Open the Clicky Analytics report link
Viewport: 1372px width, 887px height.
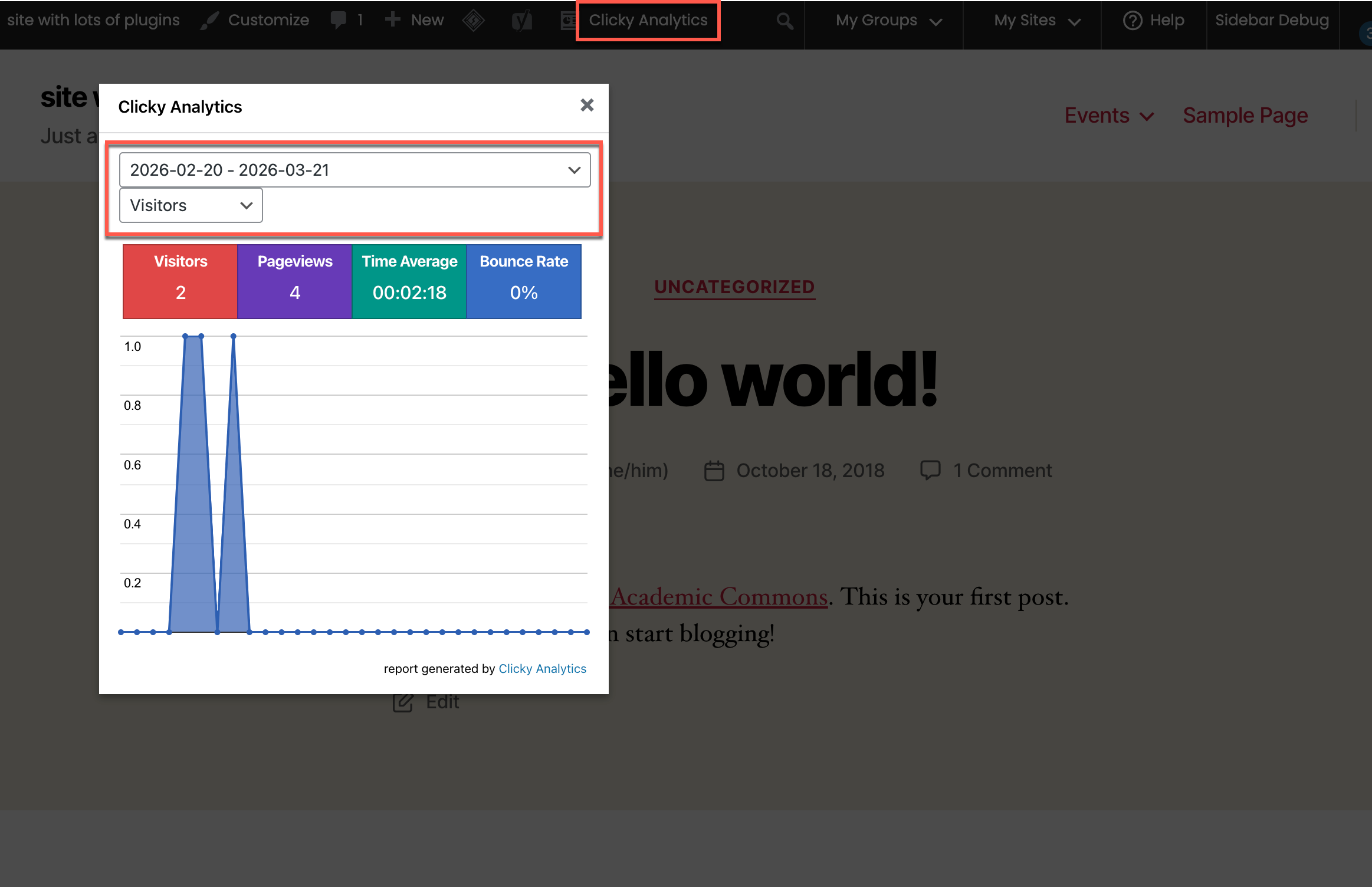coord(542,669)
